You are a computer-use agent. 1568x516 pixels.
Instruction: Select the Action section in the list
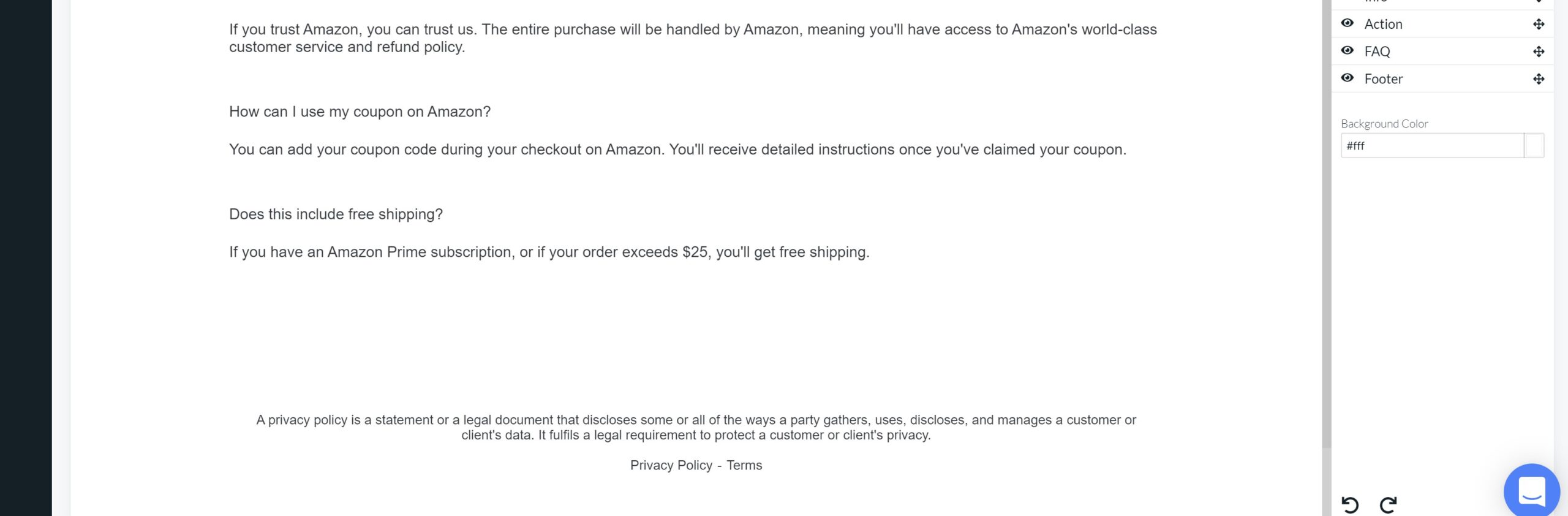click(x=1383, y=25)
